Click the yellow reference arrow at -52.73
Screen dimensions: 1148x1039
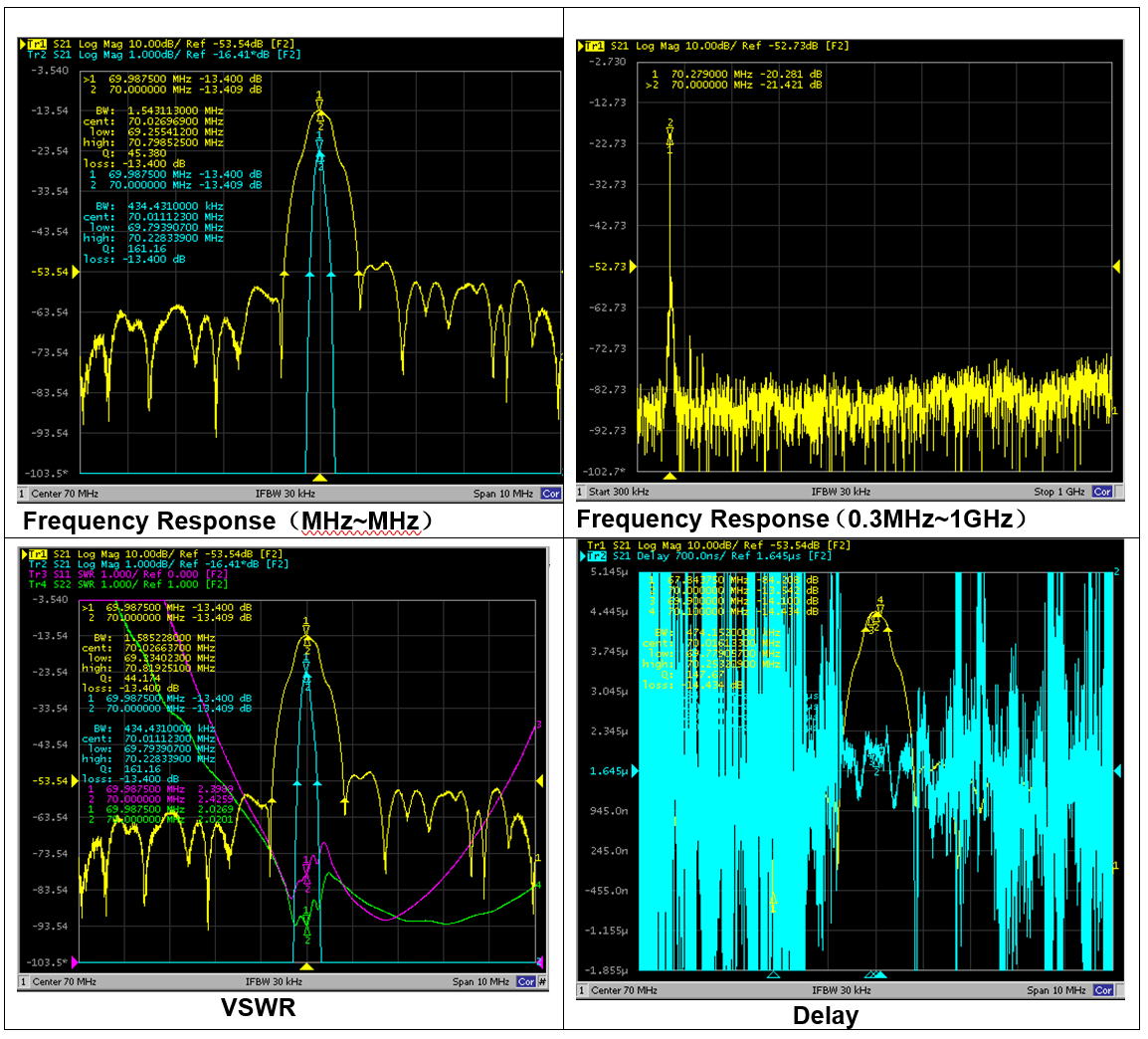(x=633, y=267)
